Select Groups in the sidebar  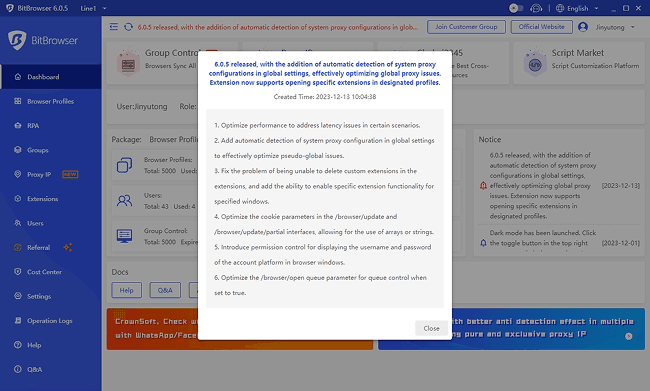pyautogui.click(x=51, y=150)
